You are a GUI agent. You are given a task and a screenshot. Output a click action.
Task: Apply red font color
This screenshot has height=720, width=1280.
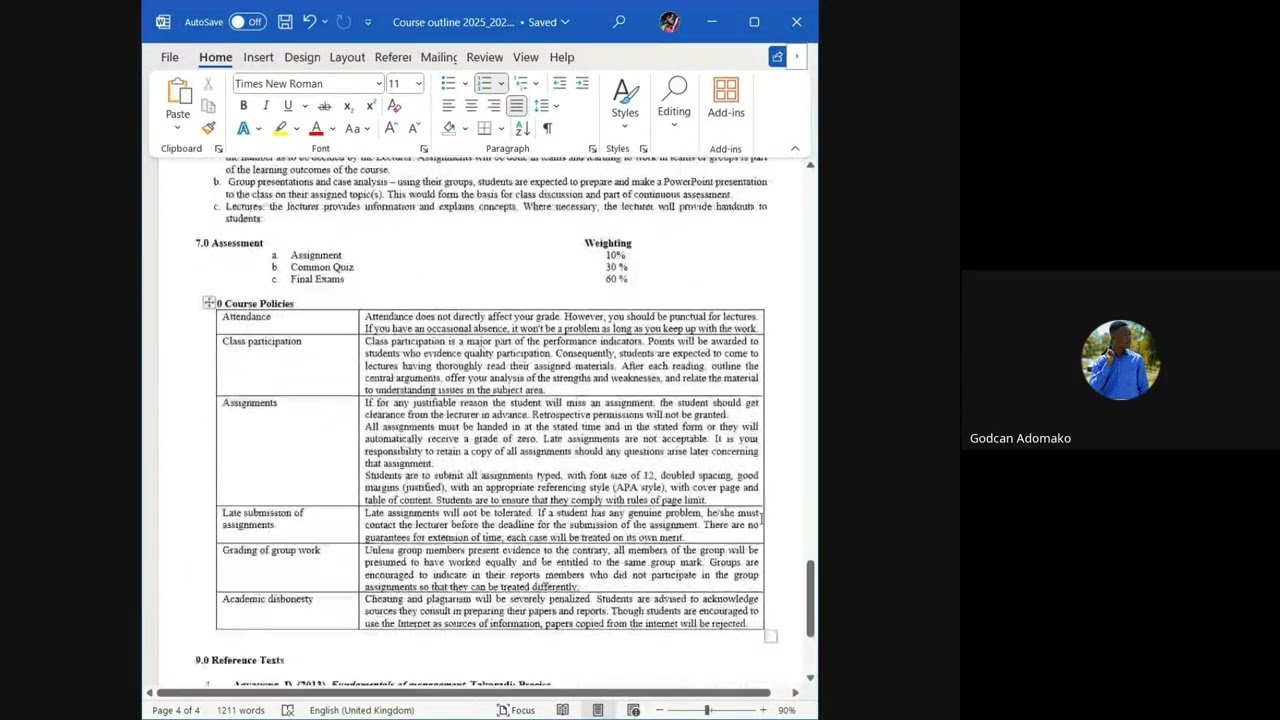316,128
